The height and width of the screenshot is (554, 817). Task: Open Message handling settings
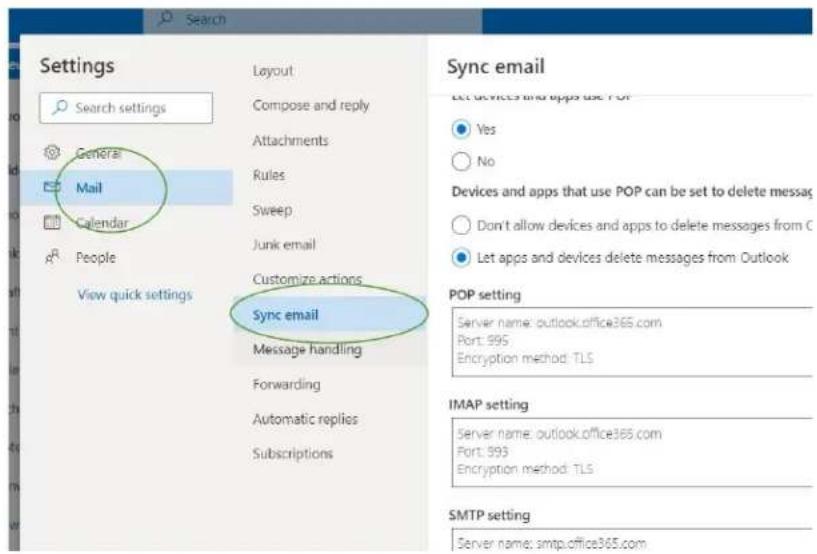click(307, 349)
